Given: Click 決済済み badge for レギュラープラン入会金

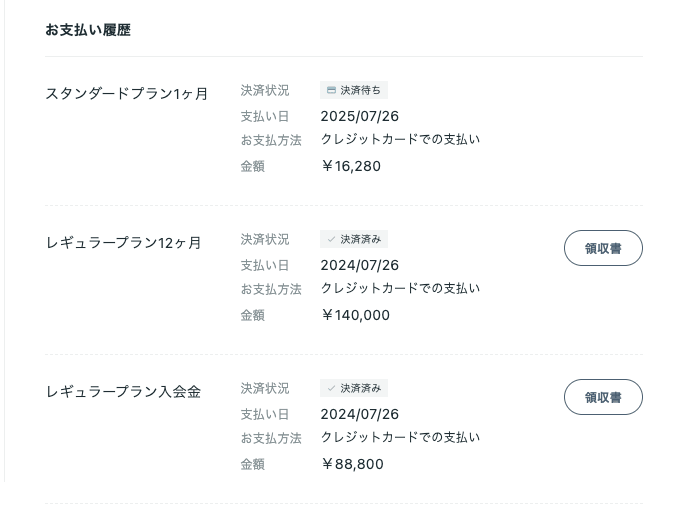Looking at the screenshot, I should pos(354,388).
